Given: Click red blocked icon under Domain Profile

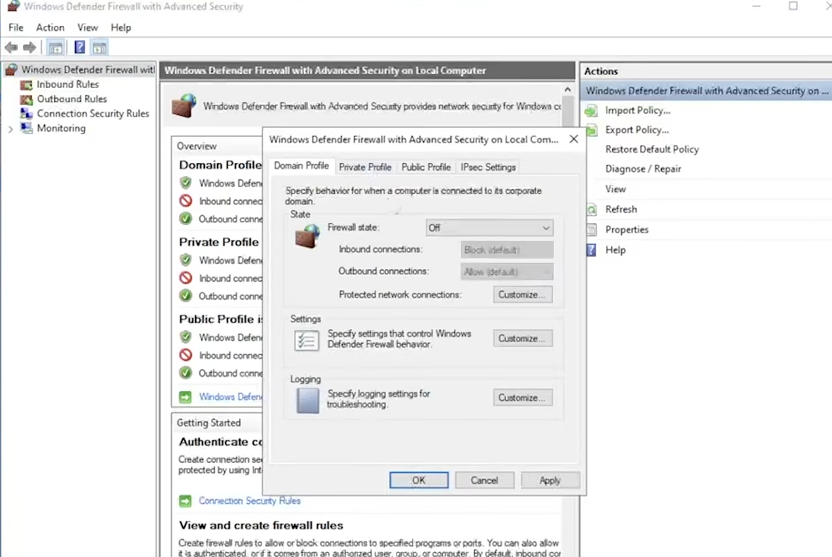Looking at the screenshot, I should [x=185, y=201].
